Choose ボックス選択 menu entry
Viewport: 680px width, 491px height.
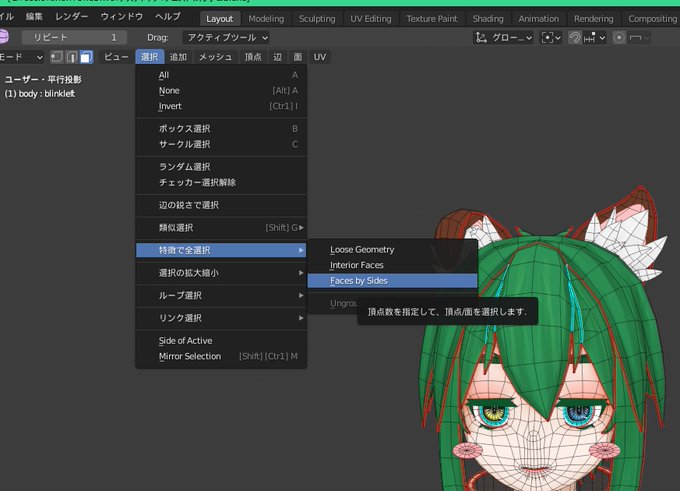point(221,129)
